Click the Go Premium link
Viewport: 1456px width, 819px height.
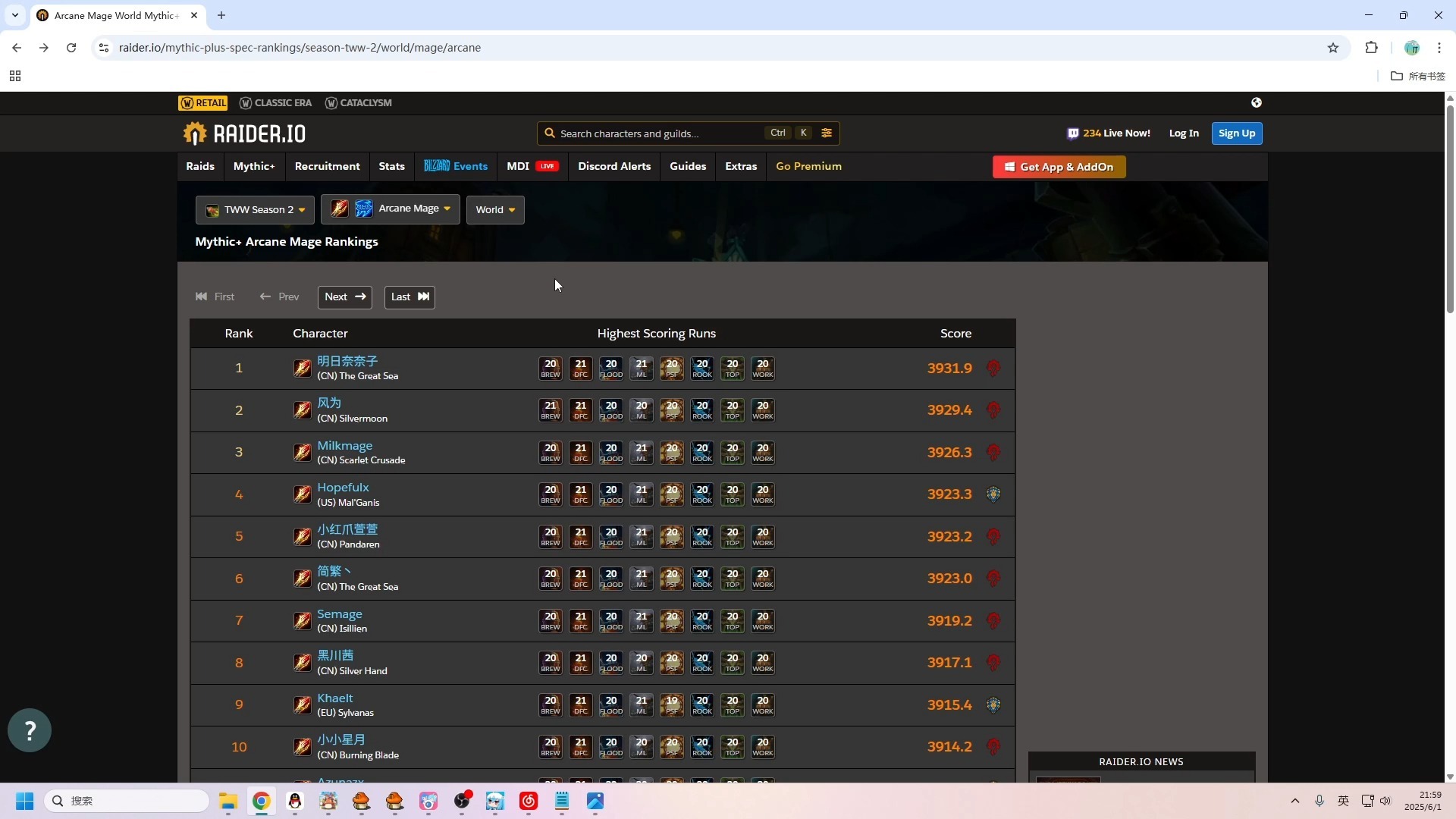tap(808, 166)
